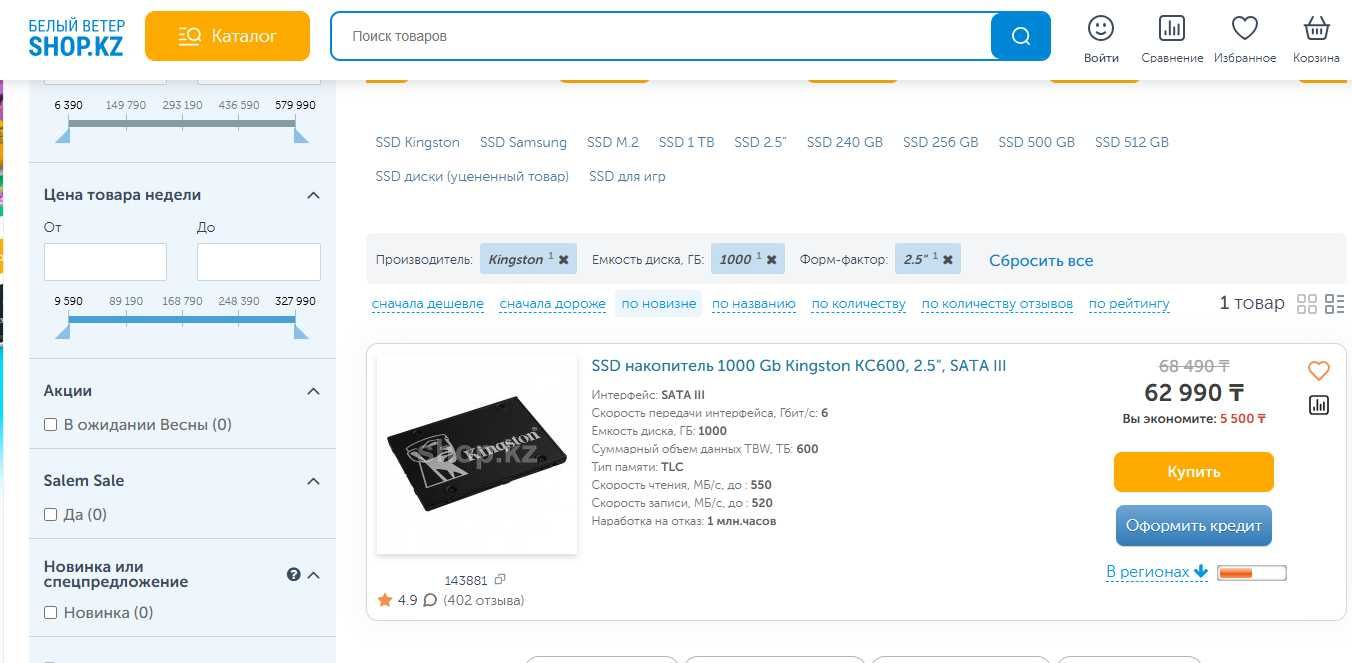Collapse the Акции filter section
1352x663 pixels.
point(313,391)
